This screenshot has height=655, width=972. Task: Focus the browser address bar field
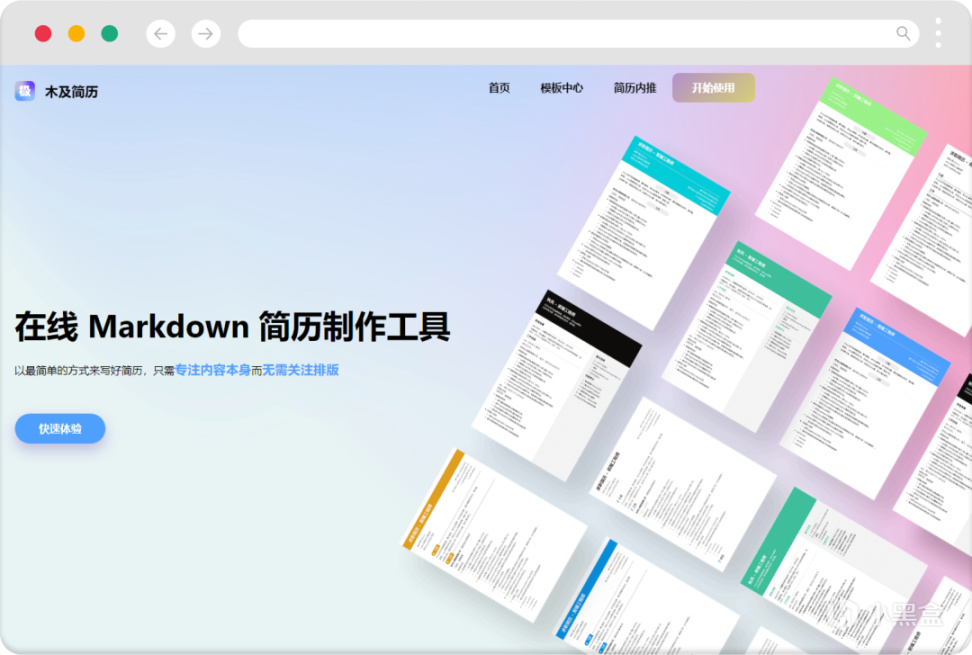click(x=578, y=33)
